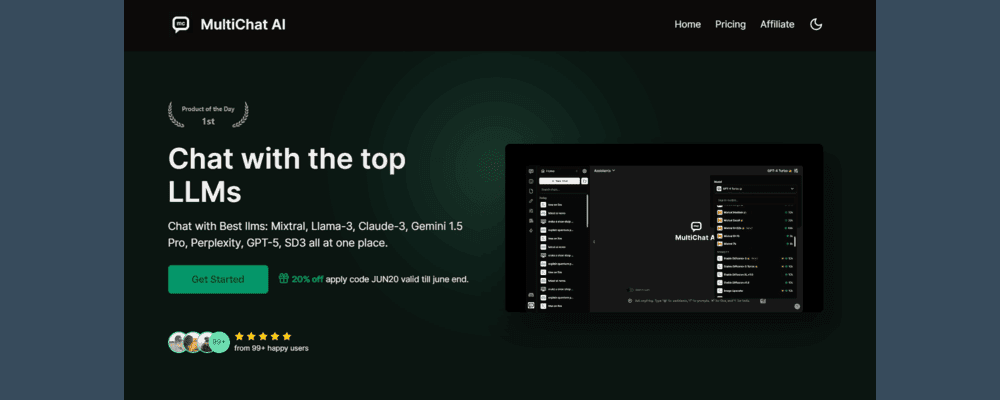Screen dimensions: 1000x400
Task: Open the Home page link
Action: pyautogui.click(x=687, y=24)
